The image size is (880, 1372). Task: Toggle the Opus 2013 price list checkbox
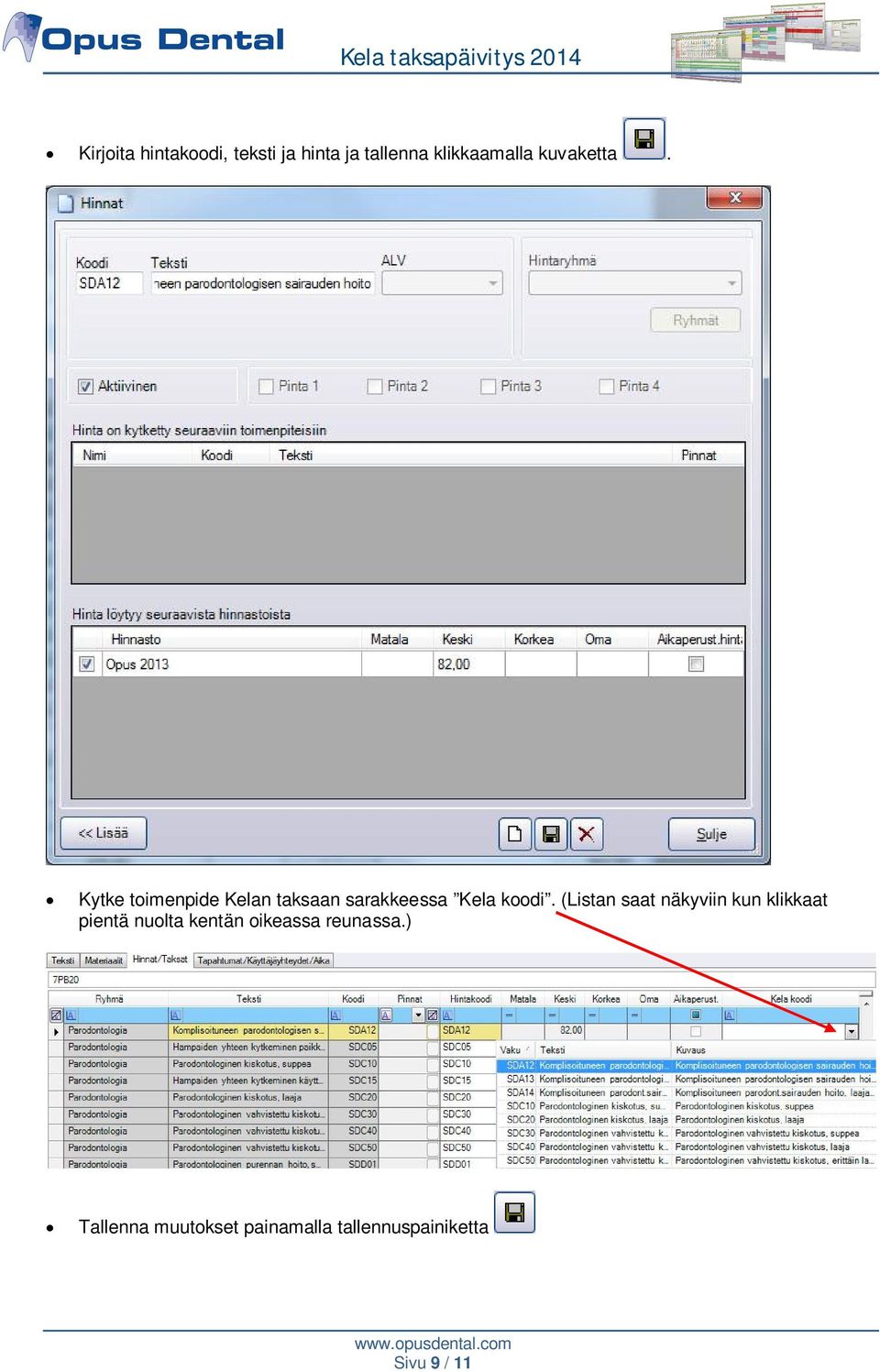coord(87,664)
